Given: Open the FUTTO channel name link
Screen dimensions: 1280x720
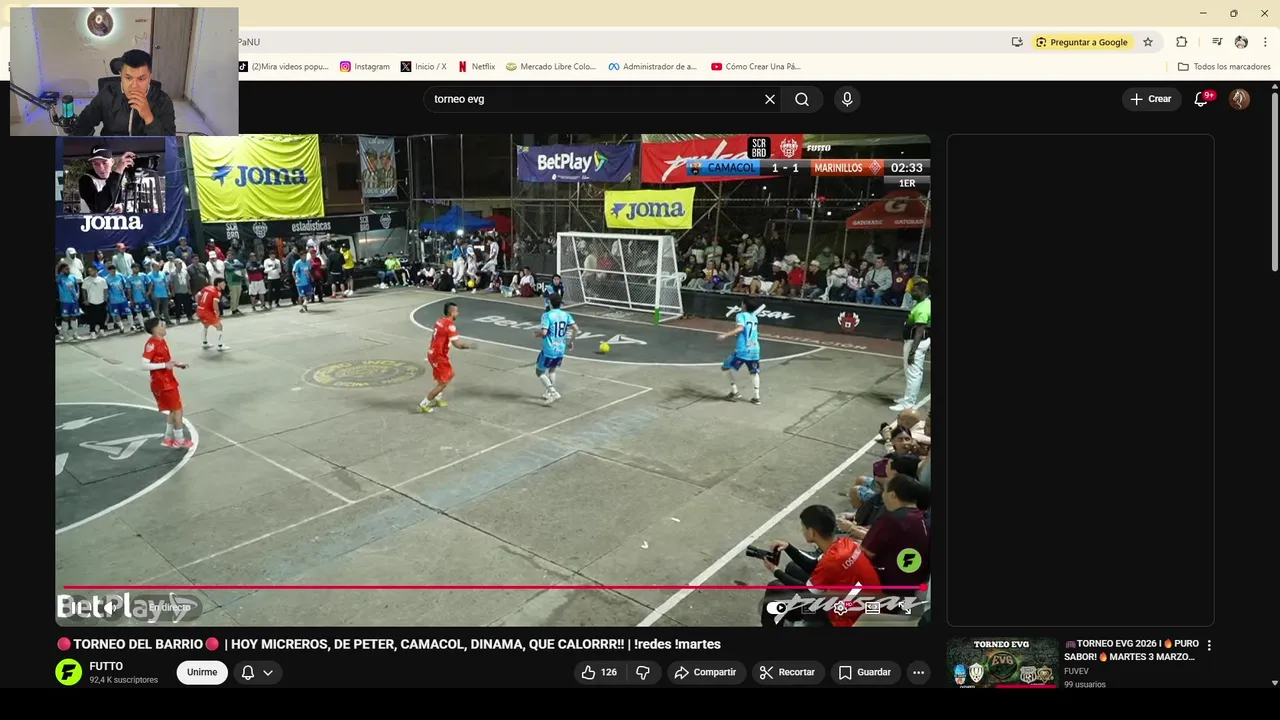Looking at the screenshot, I should 106,666.
